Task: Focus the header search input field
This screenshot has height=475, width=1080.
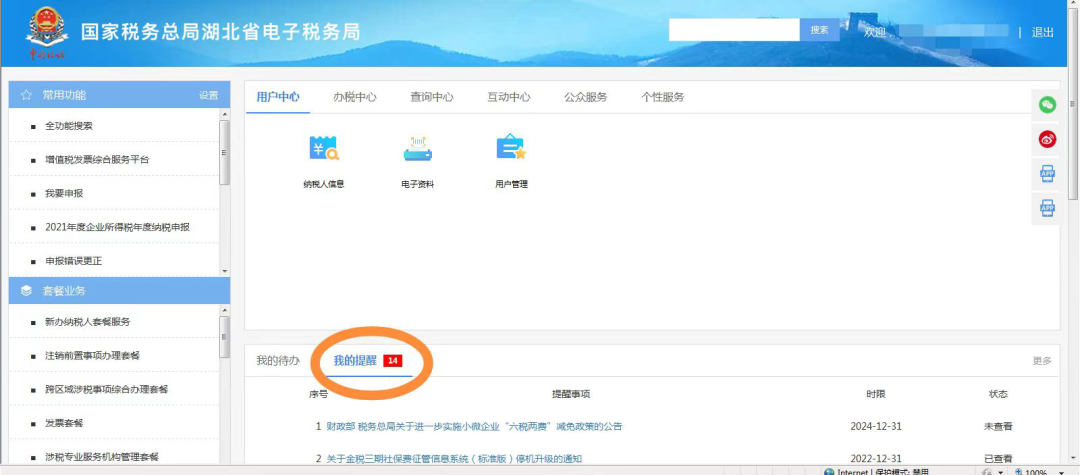Action: click(734, 30)
